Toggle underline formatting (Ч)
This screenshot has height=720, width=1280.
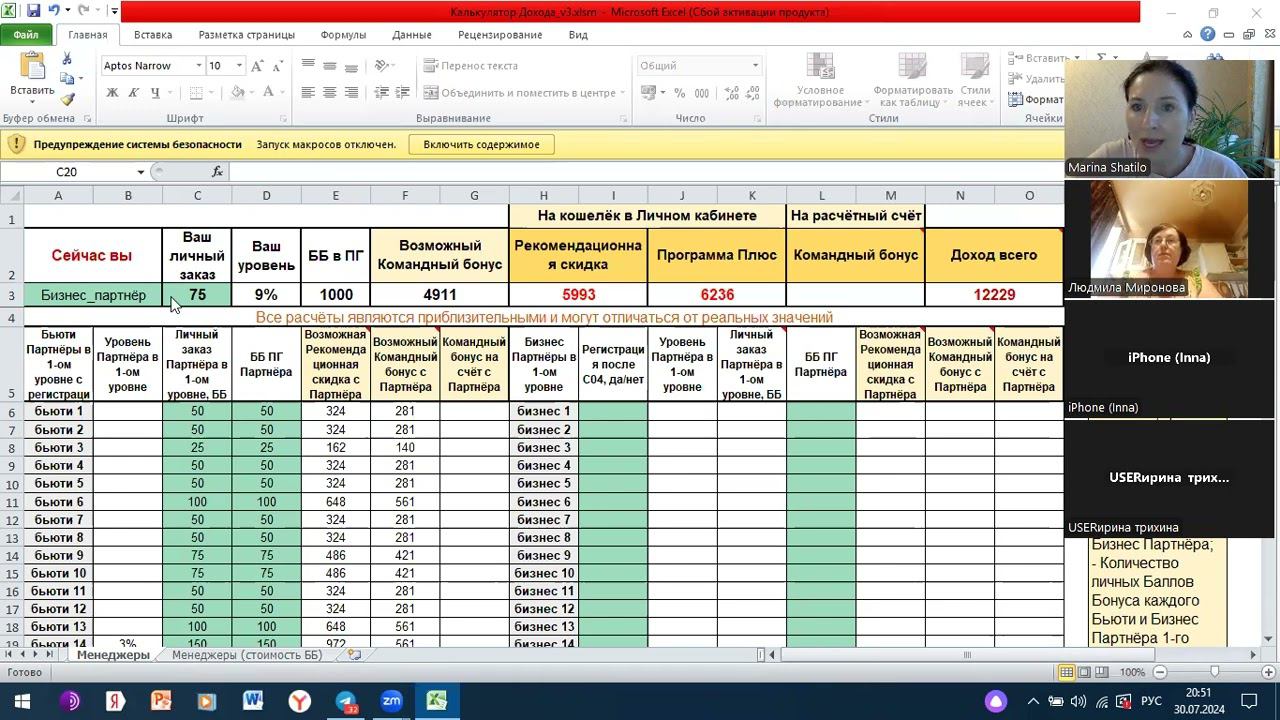(155, 93)
